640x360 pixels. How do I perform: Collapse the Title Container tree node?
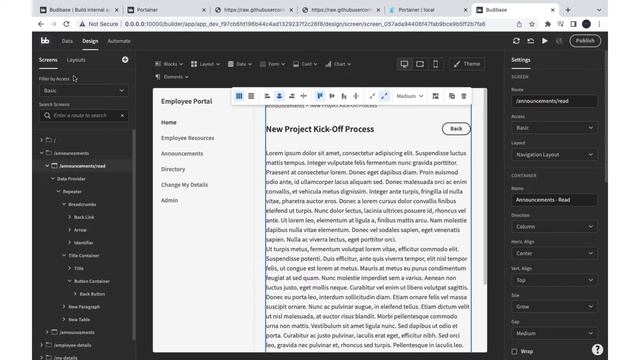(64, 255)
